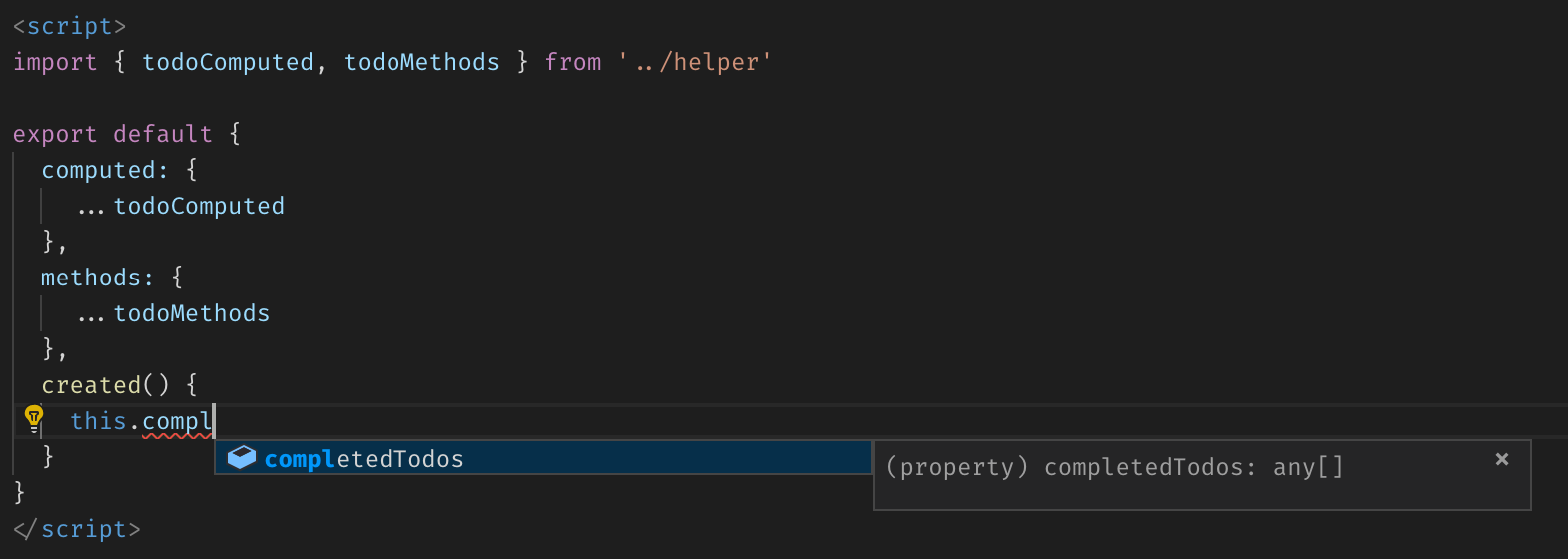Image resolution: width=1568 pixels, height=559 pixels.
Task: Click the default keyword
Action: (x=162, y=134)
